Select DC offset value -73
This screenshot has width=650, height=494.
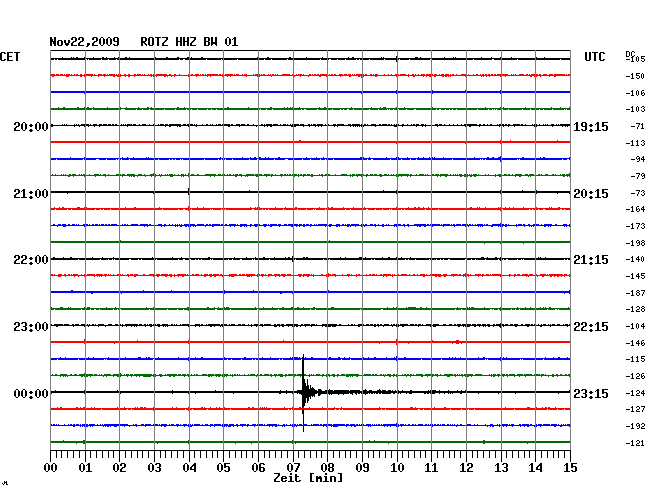point(638,193)
